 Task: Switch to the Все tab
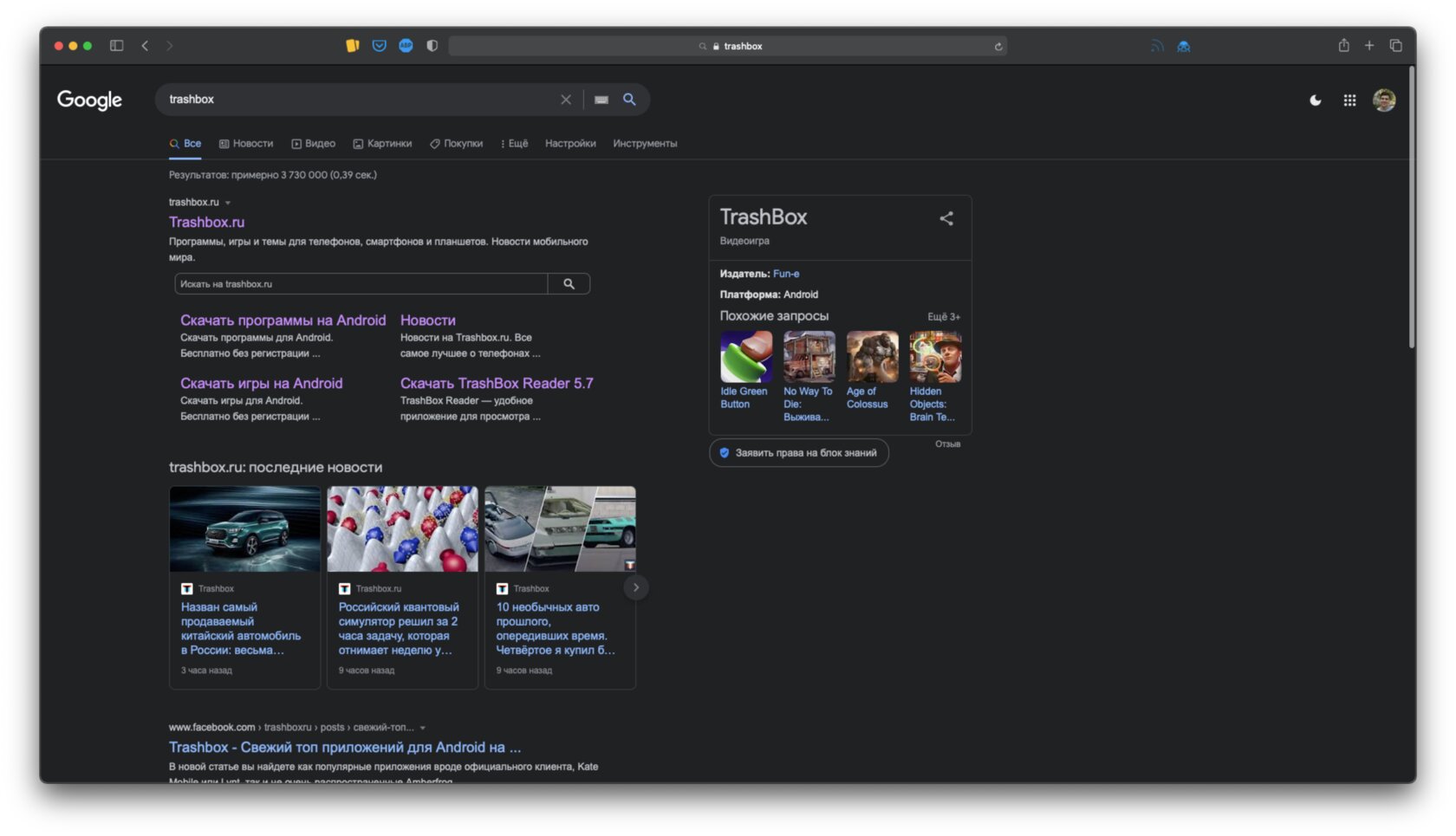coord(185,144)
